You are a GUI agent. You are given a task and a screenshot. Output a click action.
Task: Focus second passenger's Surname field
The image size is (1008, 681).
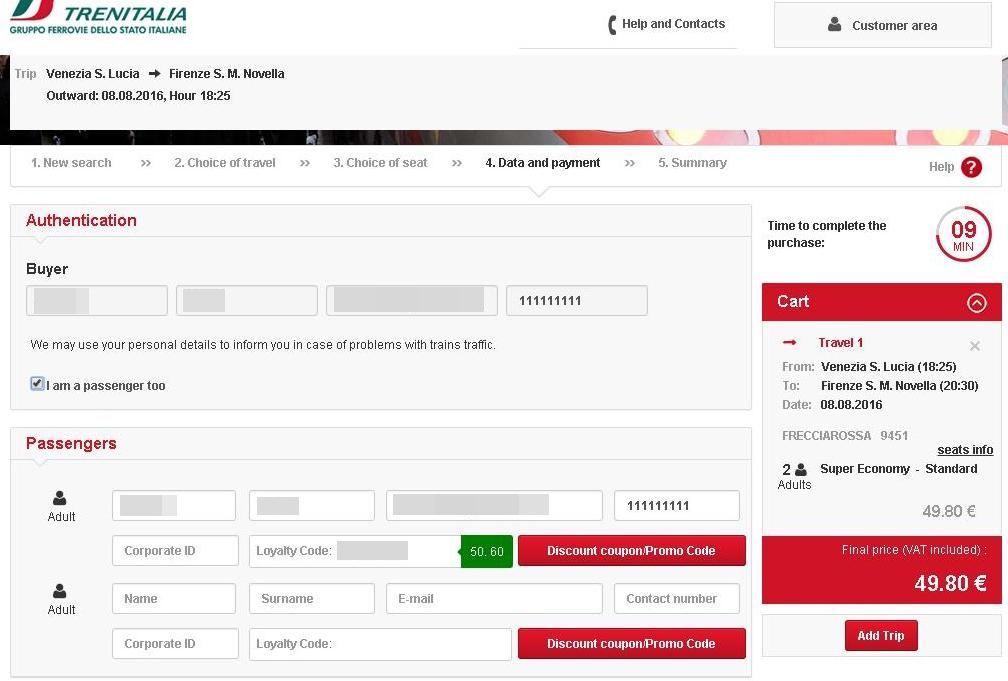click(x=312, y=599)
